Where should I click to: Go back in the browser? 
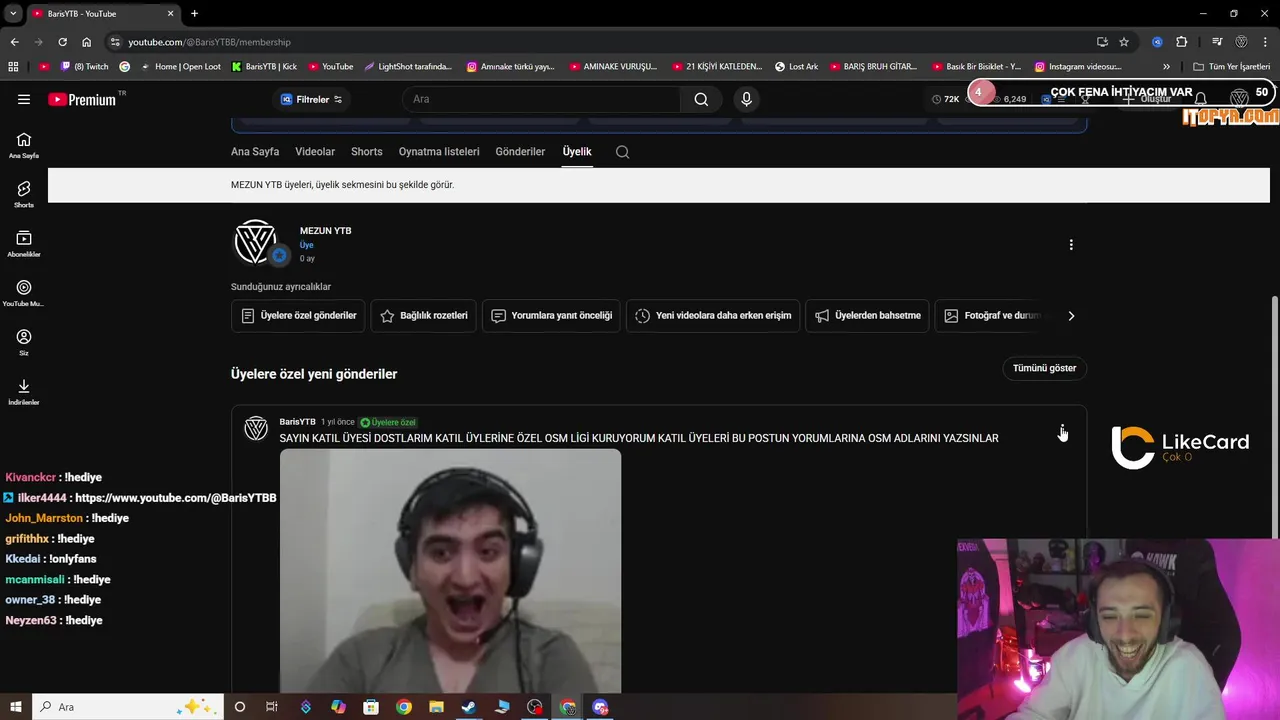coord(14,42)
